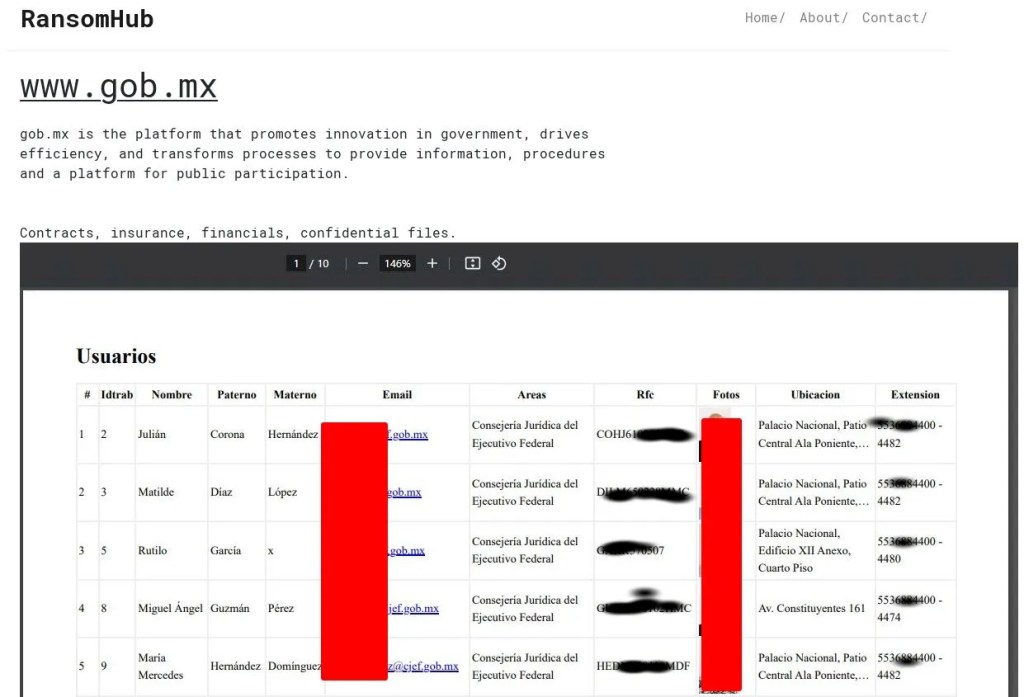Click the Extension column header
1024x697 pixels.
(915, 395)
